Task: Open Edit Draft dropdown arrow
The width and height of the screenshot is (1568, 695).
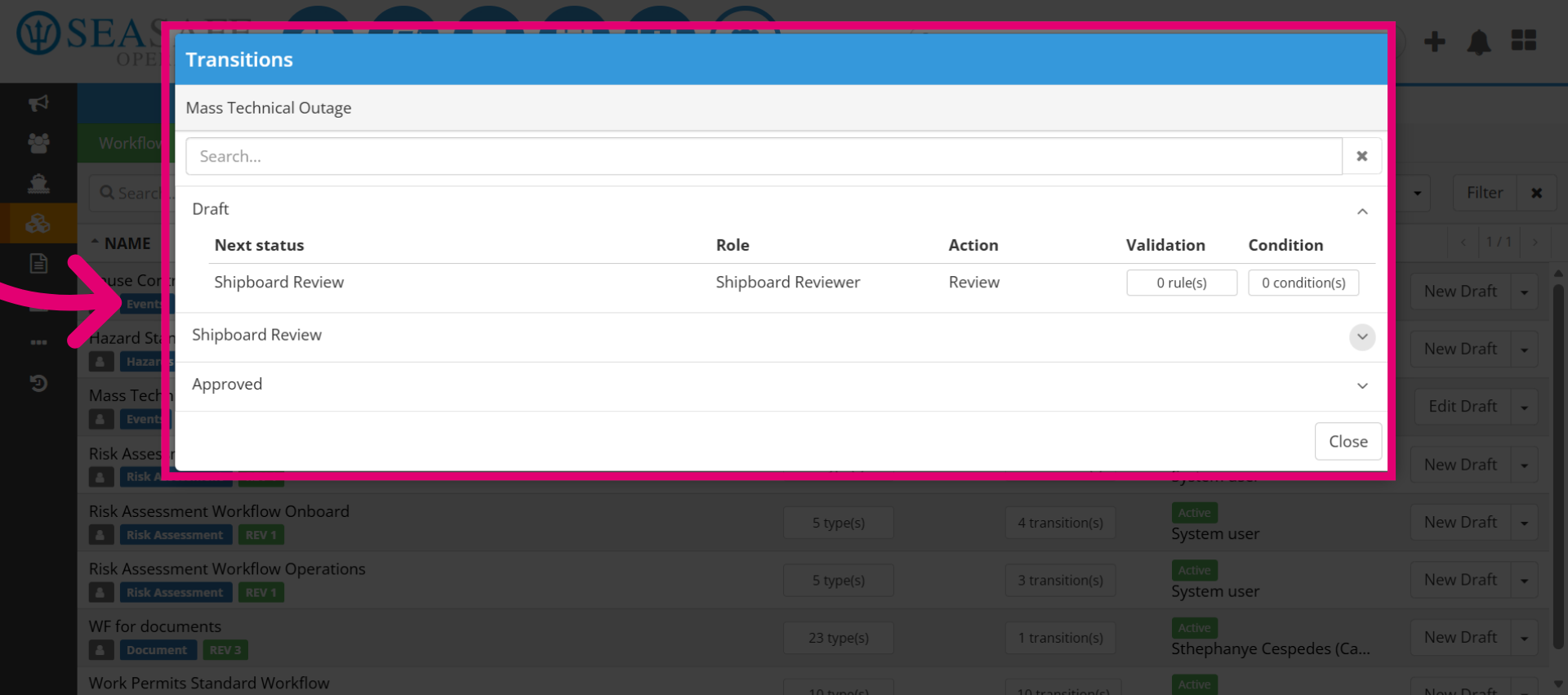Action: [x=1524, y=408]
